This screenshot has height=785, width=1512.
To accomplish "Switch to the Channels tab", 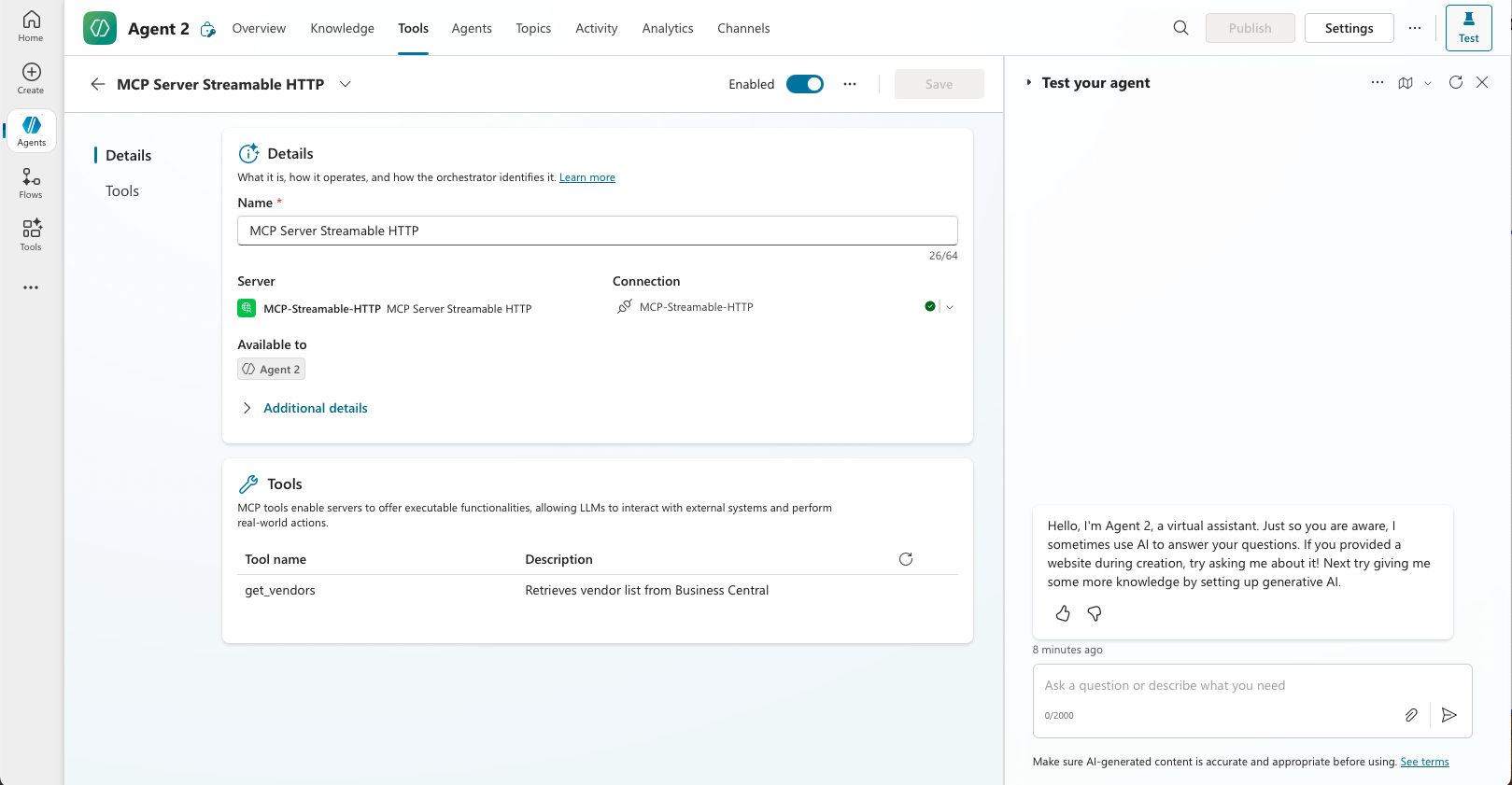I will pyautogui.click(x=743, y=28).
